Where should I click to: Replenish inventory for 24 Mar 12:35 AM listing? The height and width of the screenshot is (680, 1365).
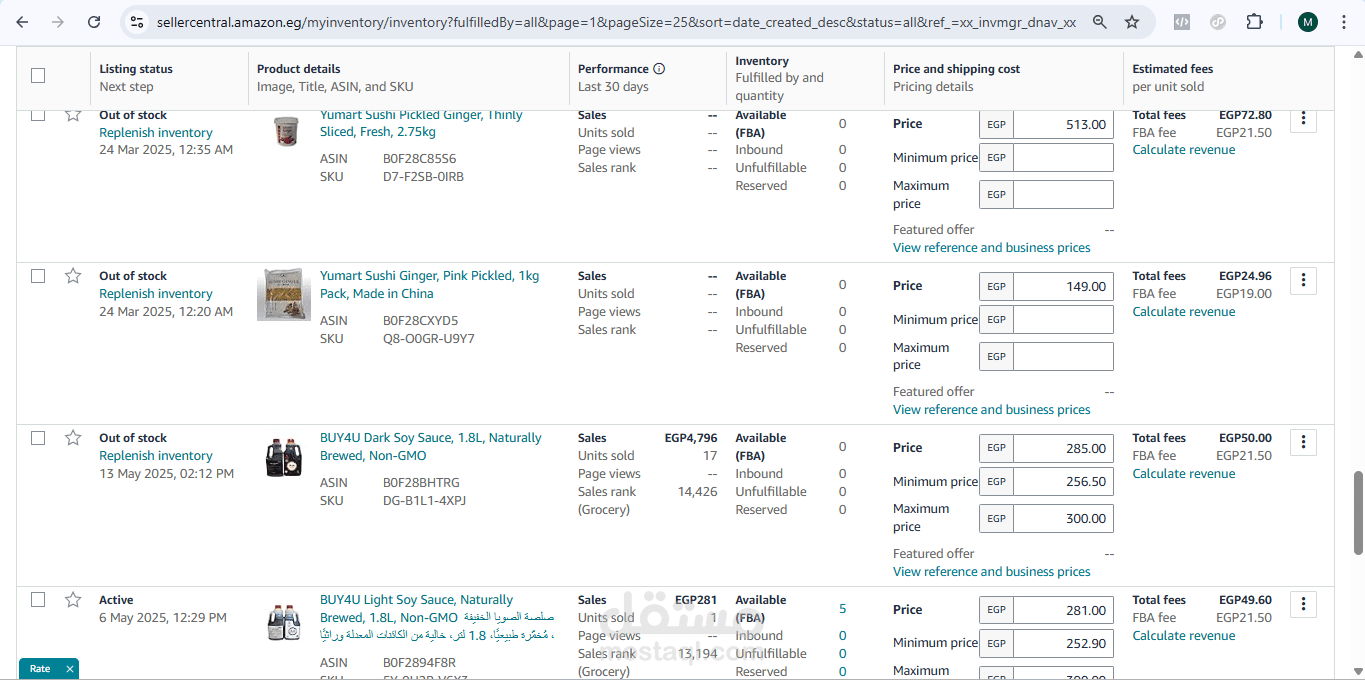[156, 133]
